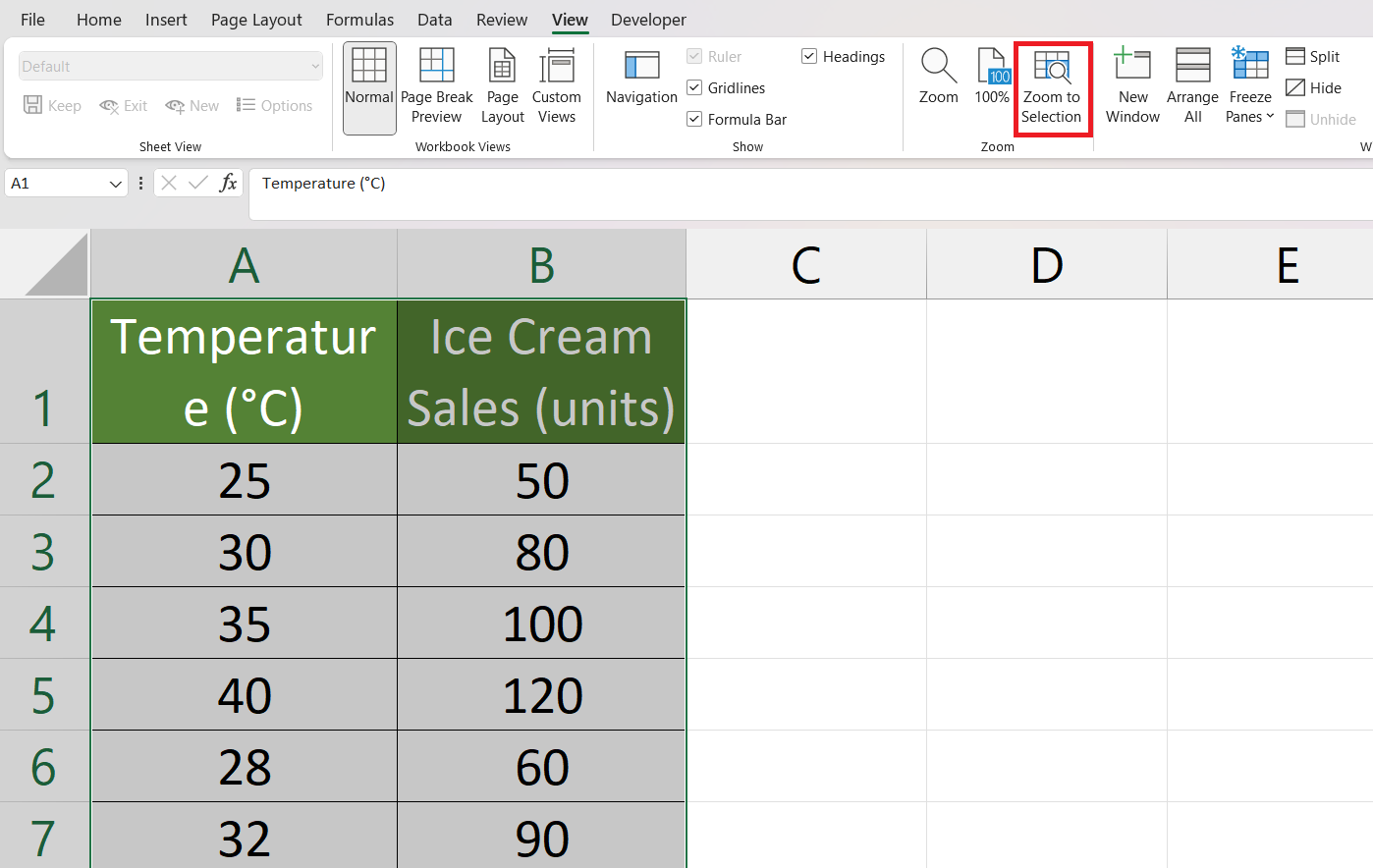Click the greyed-out Unhide window button

pyautogui.click(x=1321, y=120)
